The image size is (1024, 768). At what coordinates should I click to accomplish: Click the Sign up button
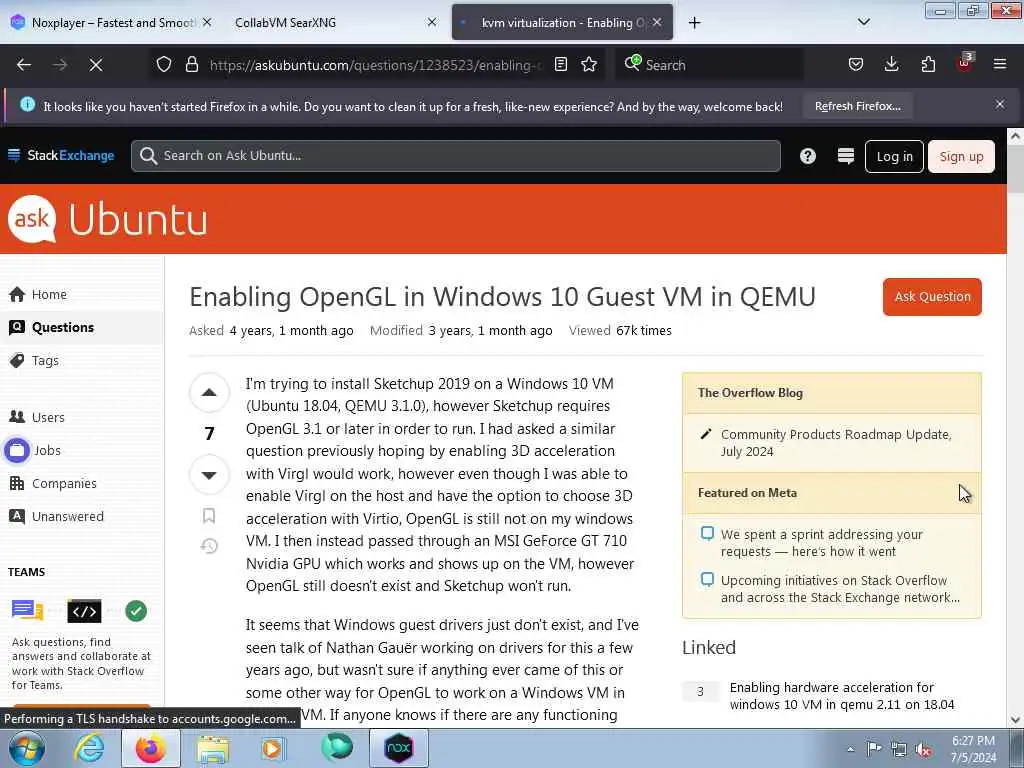point(961,157)
